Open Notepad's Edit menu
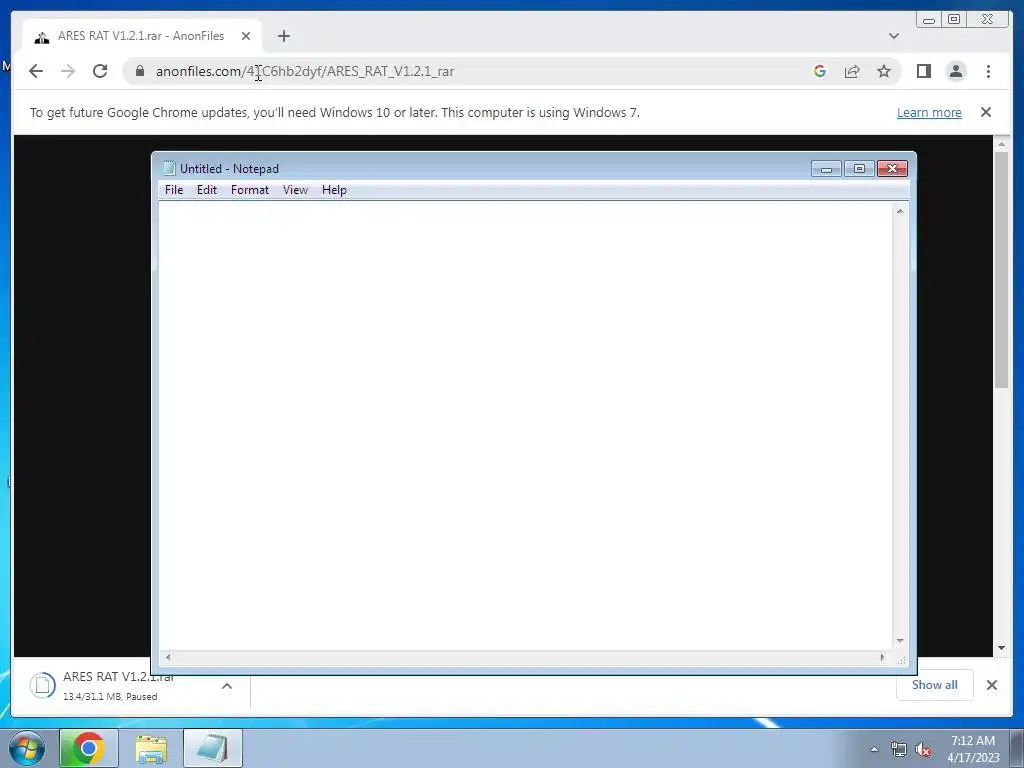Image resolution: width=1024 pixels, height=768 pixels. (206, 190)
